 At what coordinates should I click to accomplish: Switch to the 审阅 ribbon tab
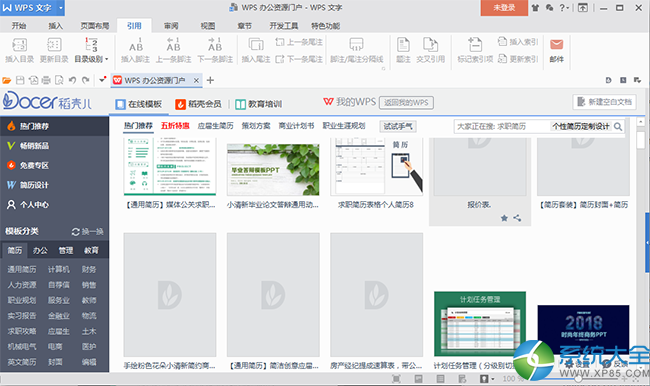click(x=171, y=26)
